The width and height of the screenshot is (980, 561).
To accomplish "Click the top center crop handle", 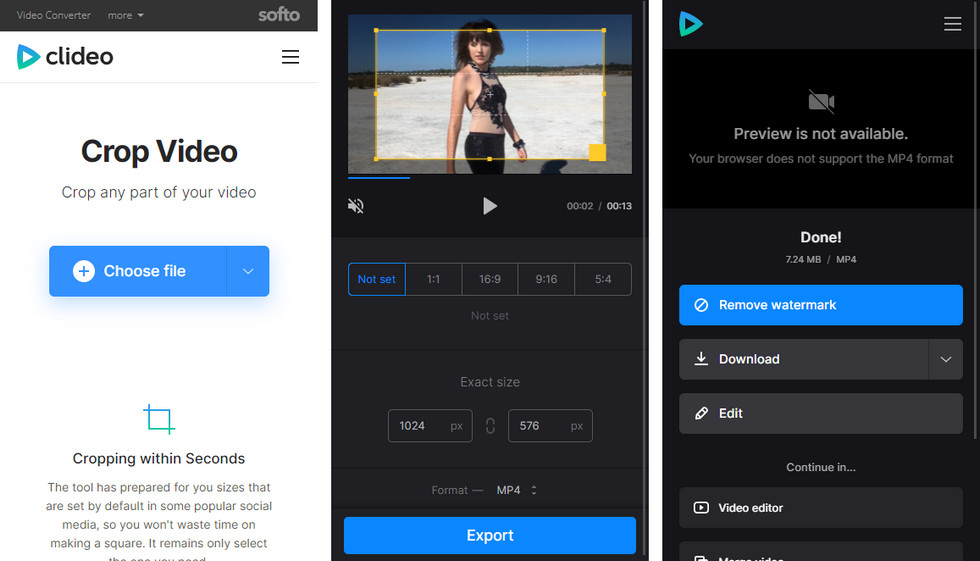I will [489, 30].
